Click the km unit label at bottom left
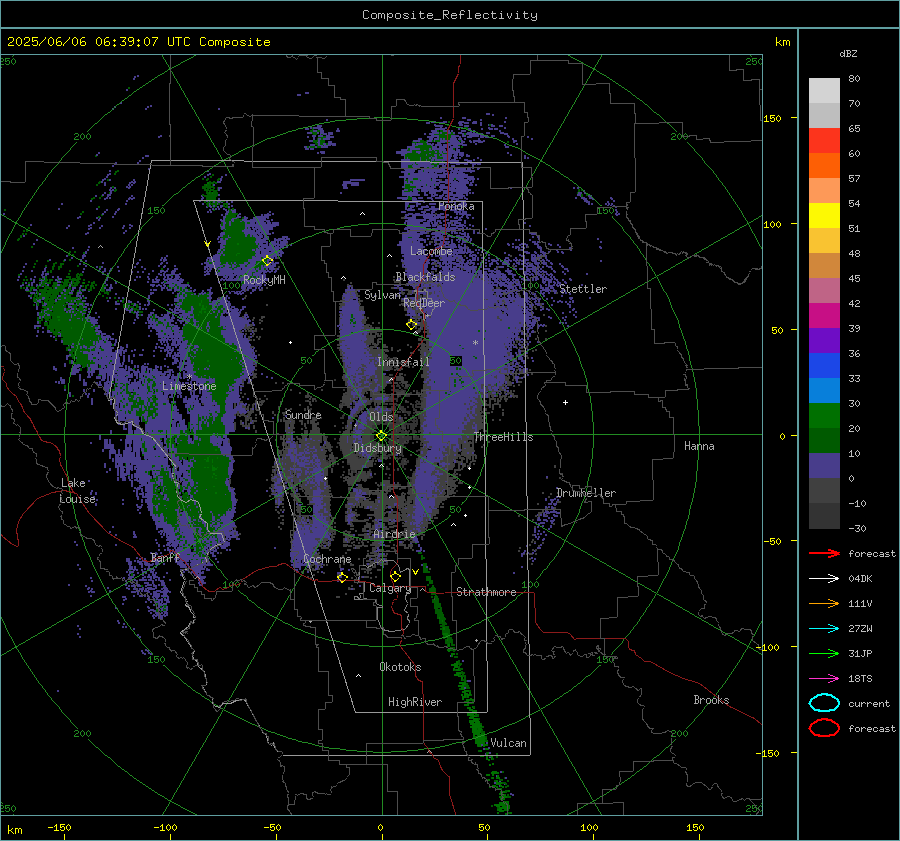Screen dimensions: 900x841 (x=14, y=830)
